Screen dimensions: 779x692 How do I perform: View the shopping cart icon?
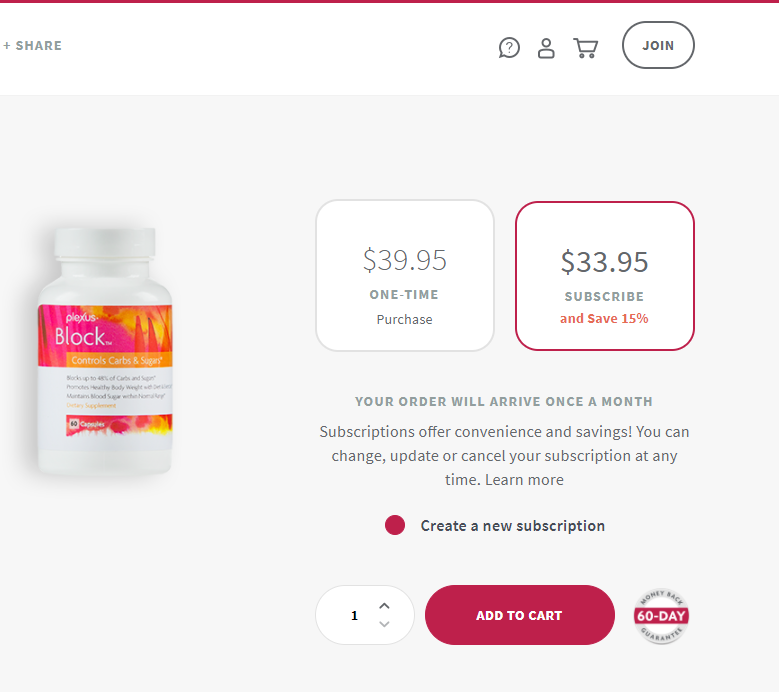click(x=586, y=48)
